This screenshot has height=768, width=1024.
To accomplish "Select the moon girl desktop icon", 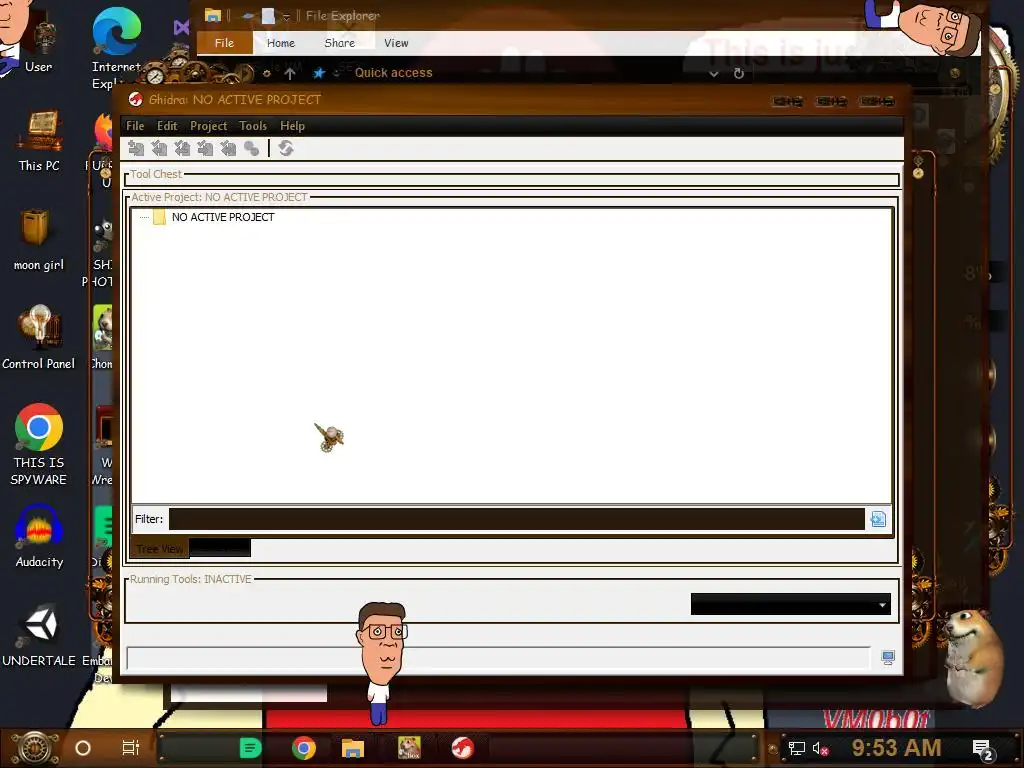I will coord(39,240).
